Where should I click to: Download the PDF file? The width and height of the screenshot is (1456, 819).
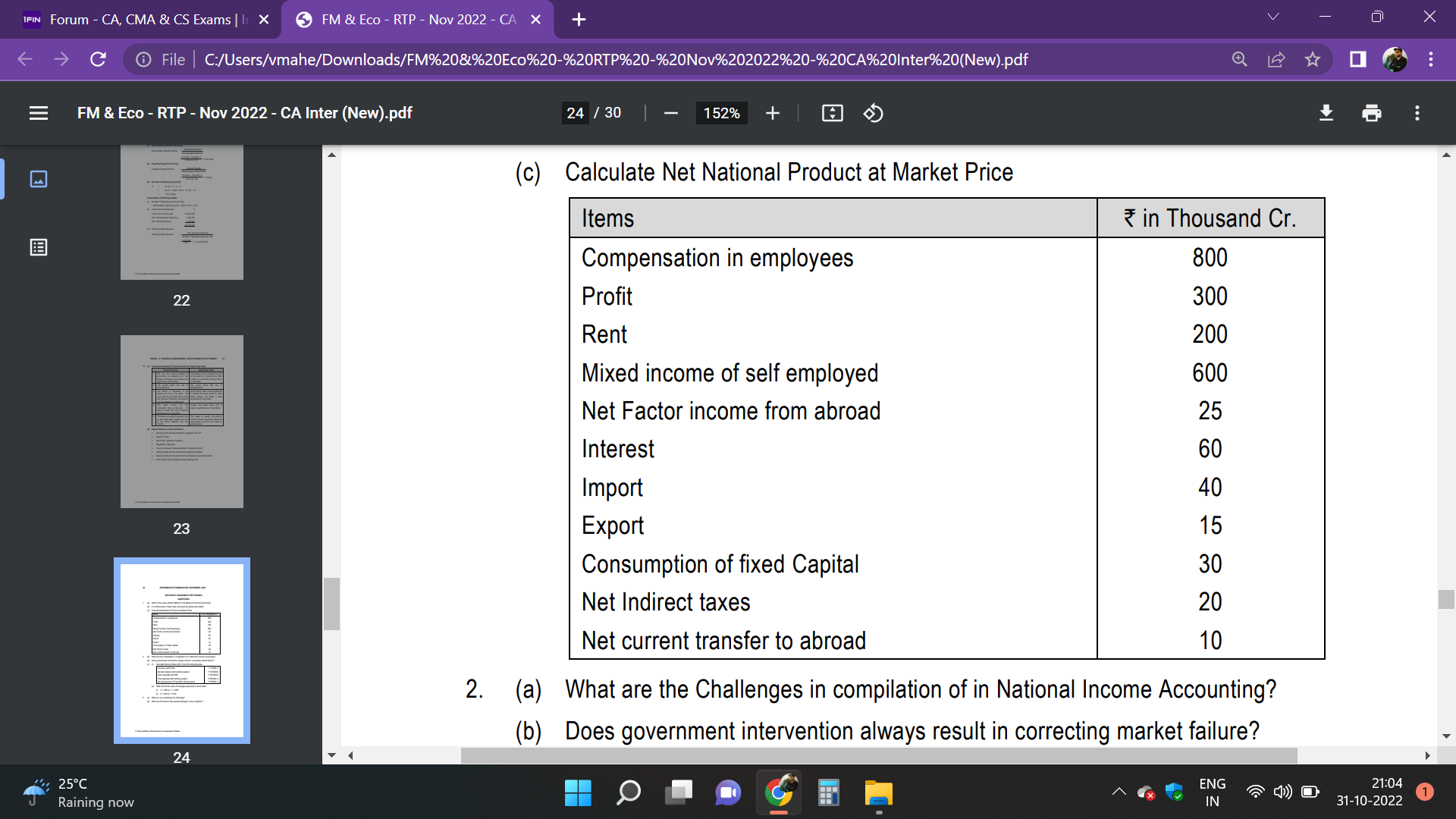[1326, 113]
